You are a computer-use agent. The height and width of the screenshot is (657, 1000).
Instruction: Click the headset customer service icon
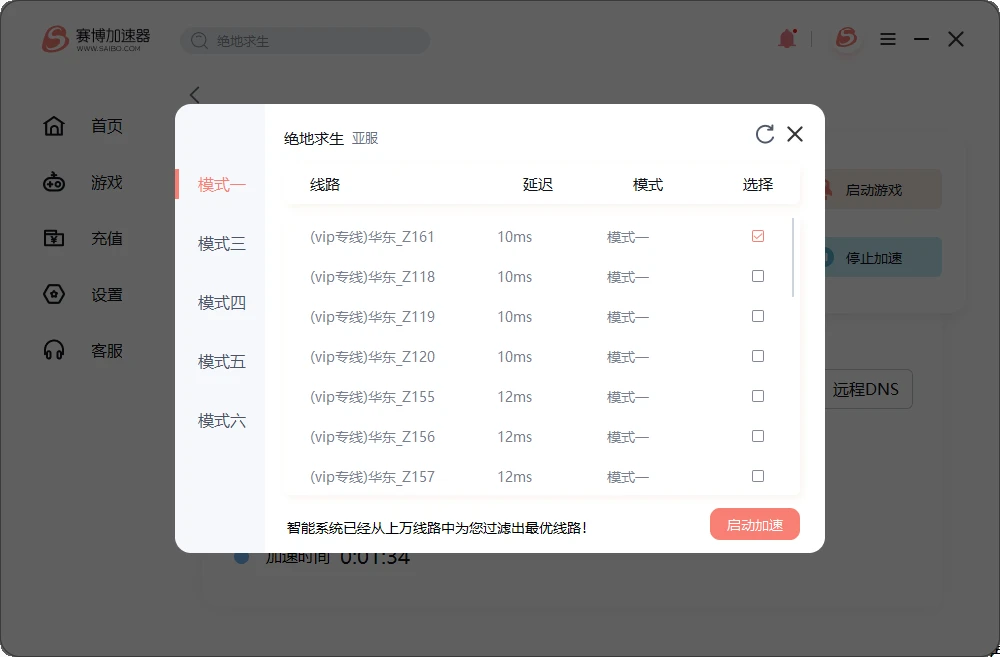(x=54, y=350)
